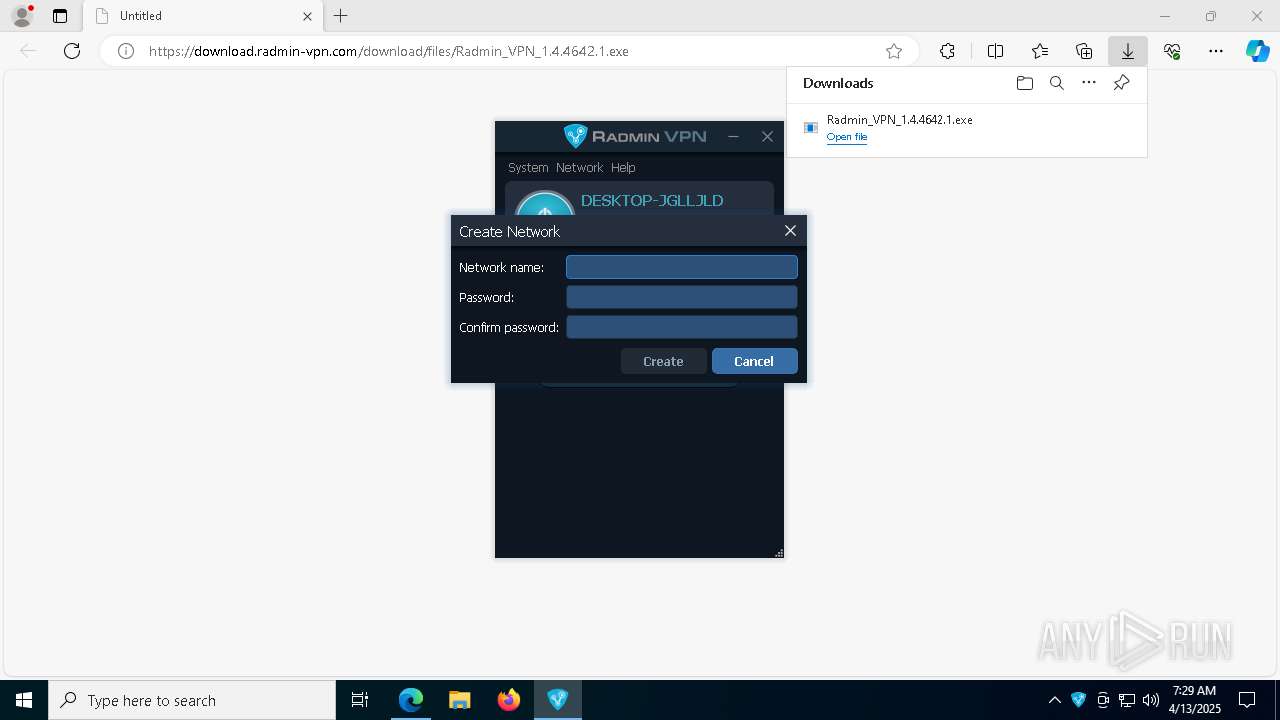Toggle Split screen in Edge
Viewport: 1280px width, 720px height.
pyautogui.click(x=995, y=51)
